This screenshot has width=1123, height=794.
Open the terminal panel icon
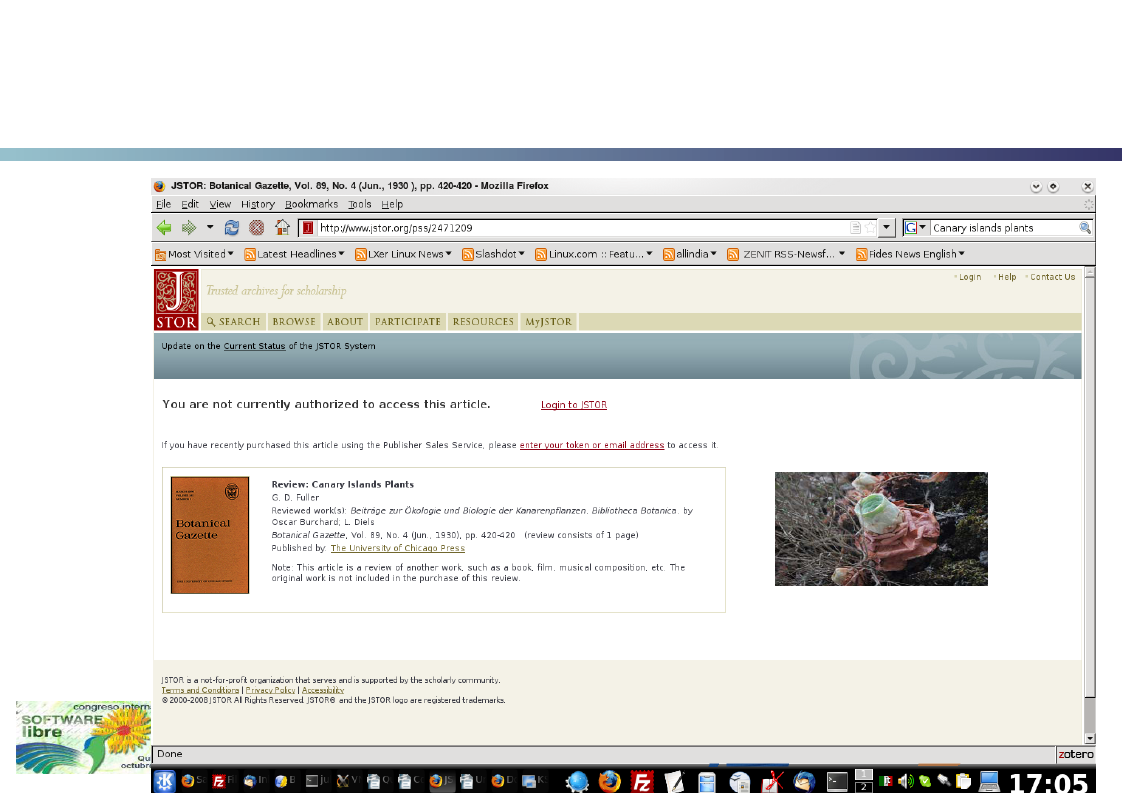pos(837,780)
